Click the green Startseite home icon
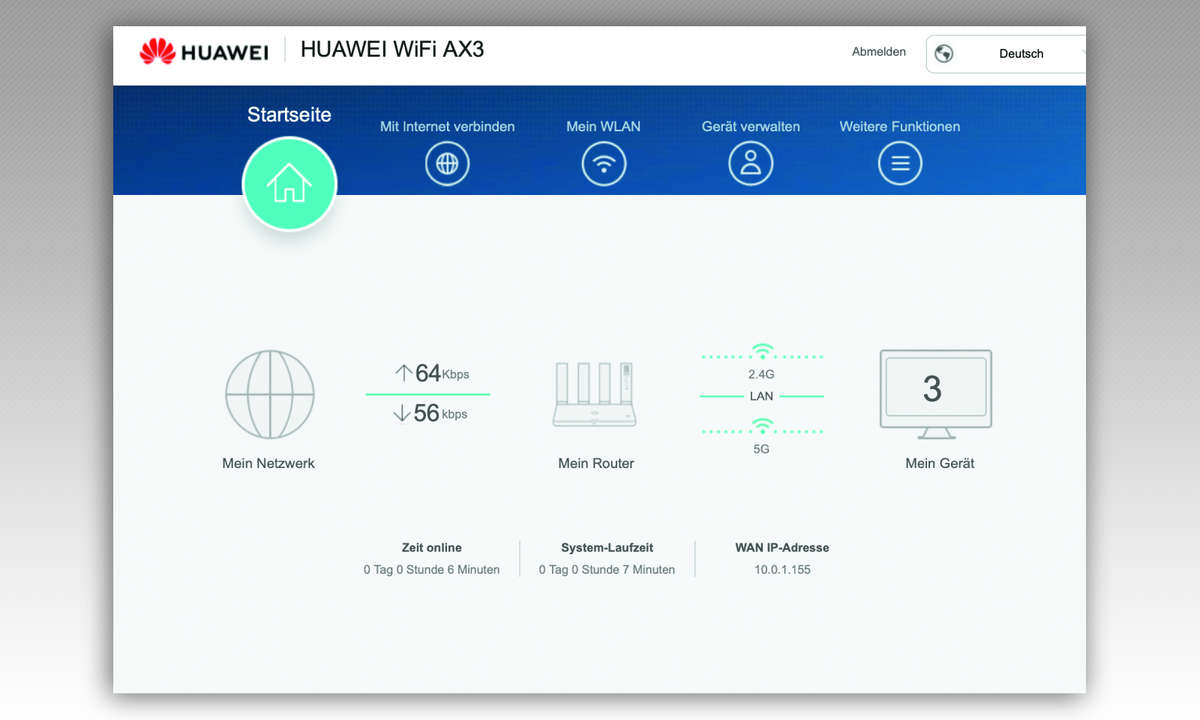The height and width of the screenshot is (720, 1200). 290,184
